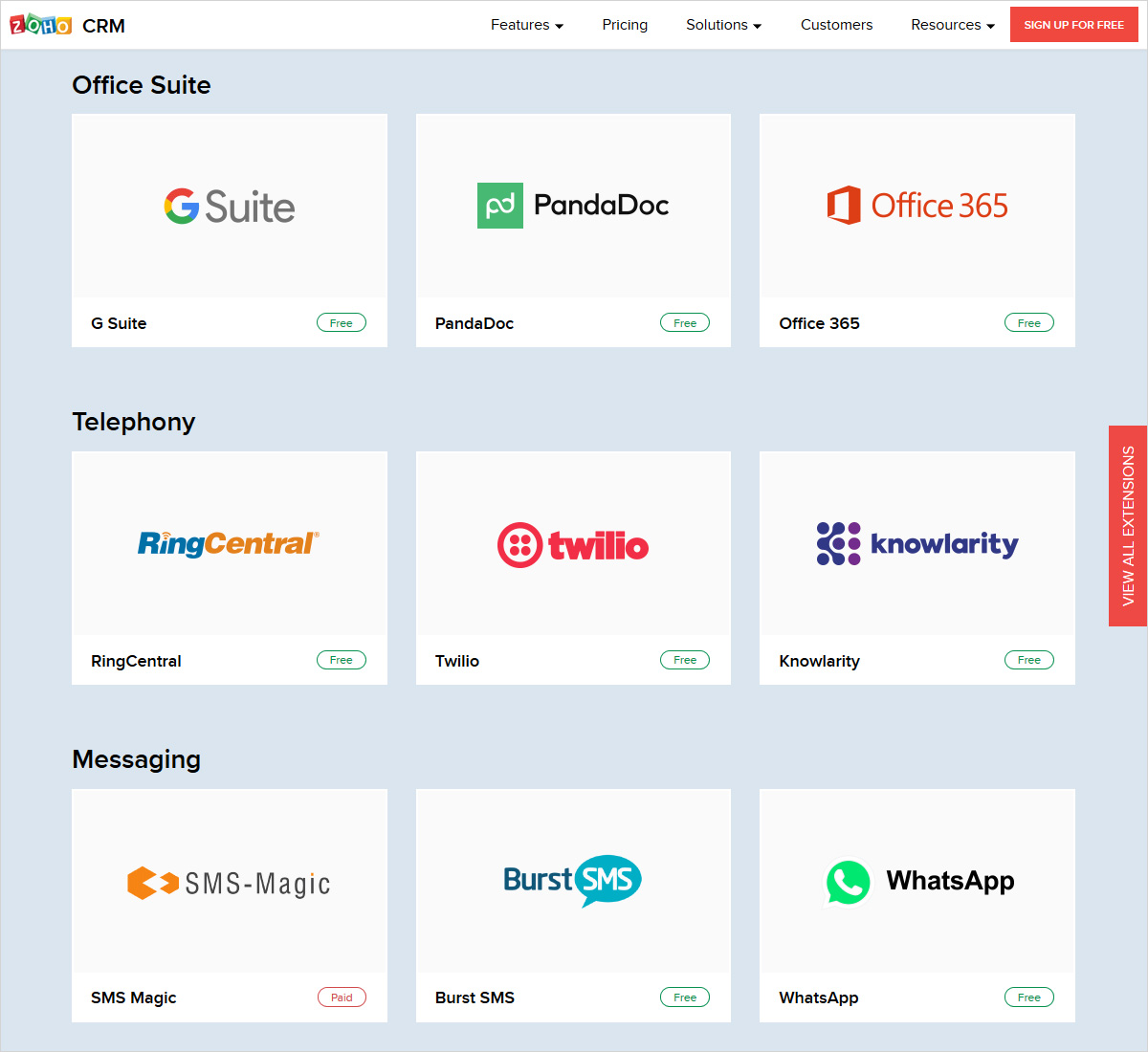
Task: Click the Free badge on WhatsApp
Action: pos(1028,997)
